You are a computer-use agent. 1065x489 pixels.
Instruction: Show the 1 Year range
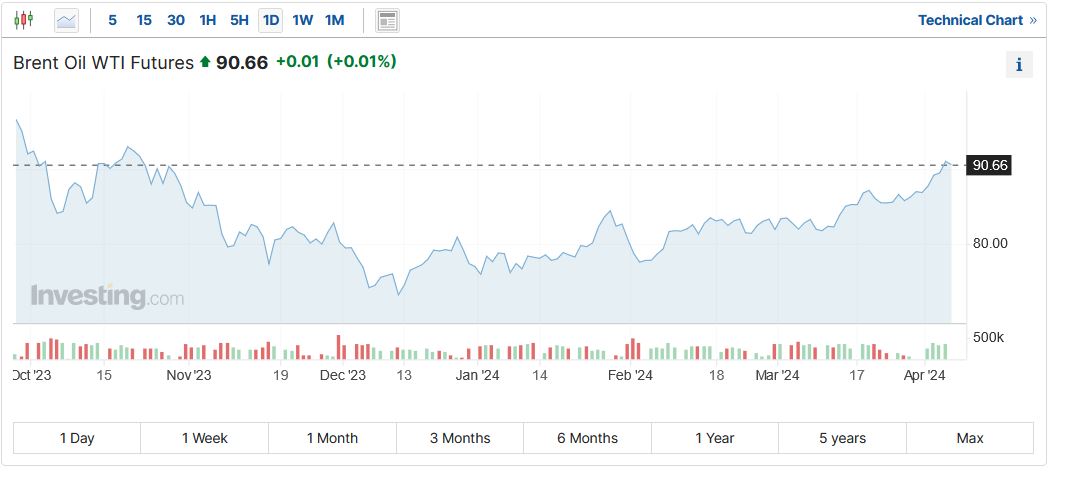tap(715, 438)
